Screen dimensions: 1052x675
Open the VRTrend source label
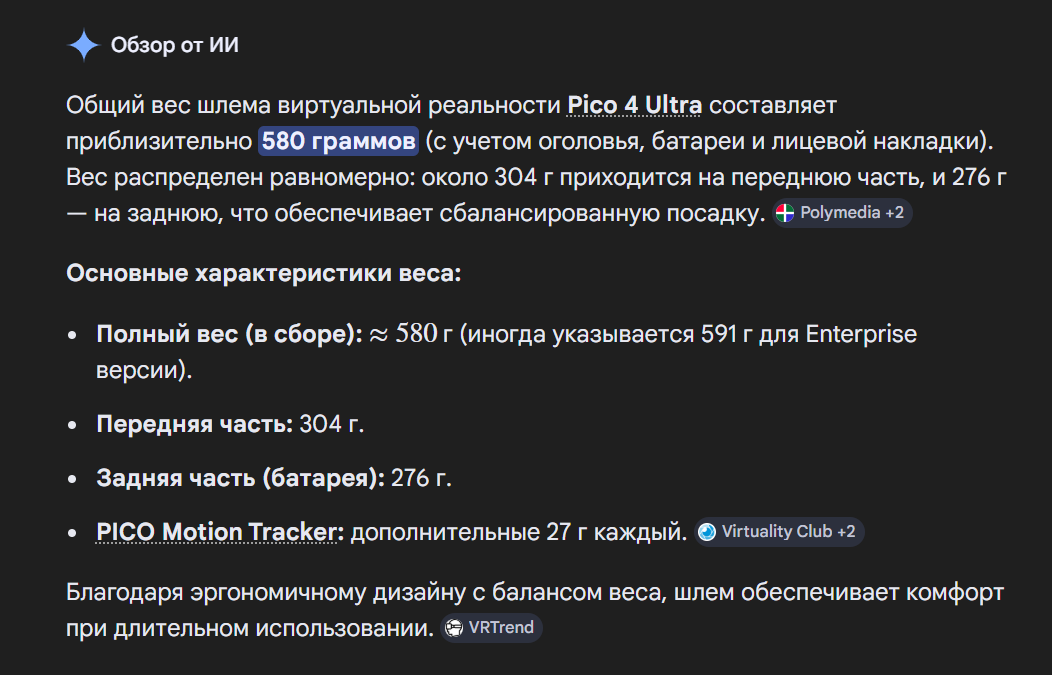coord(491,628)
